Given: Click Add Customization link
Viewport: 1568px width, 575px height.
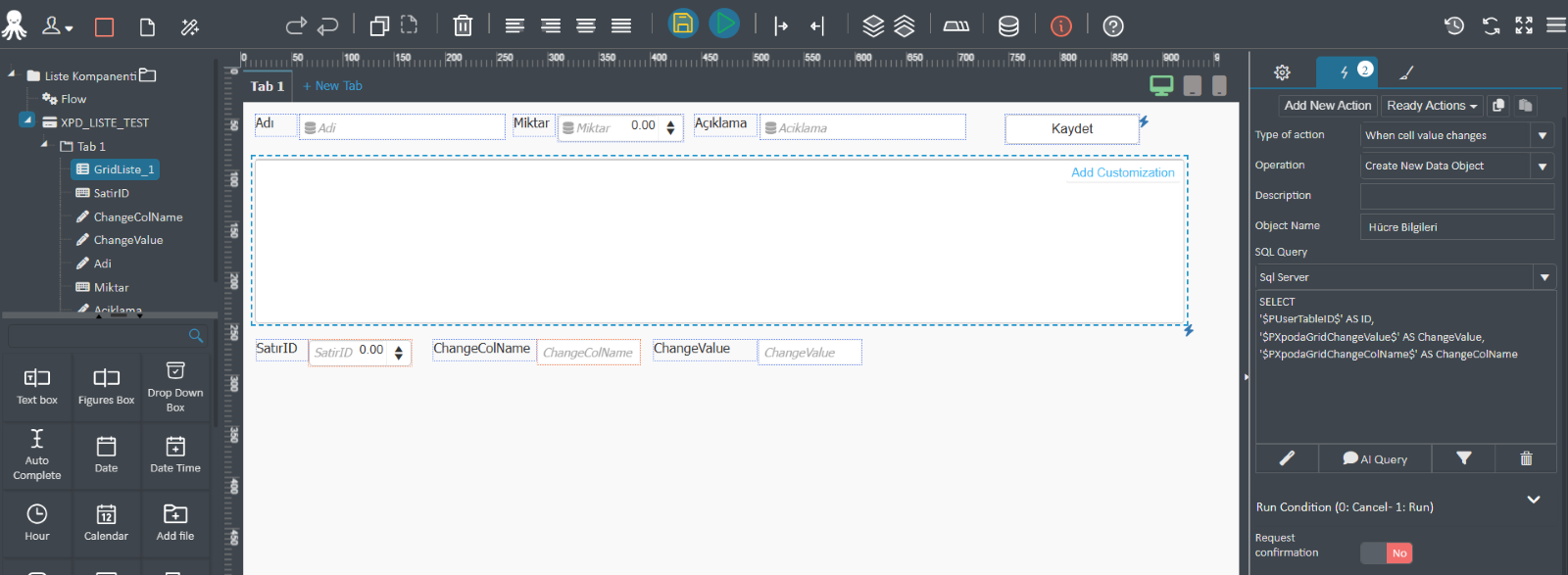Looking at the screenshot, I should 1123,172.
